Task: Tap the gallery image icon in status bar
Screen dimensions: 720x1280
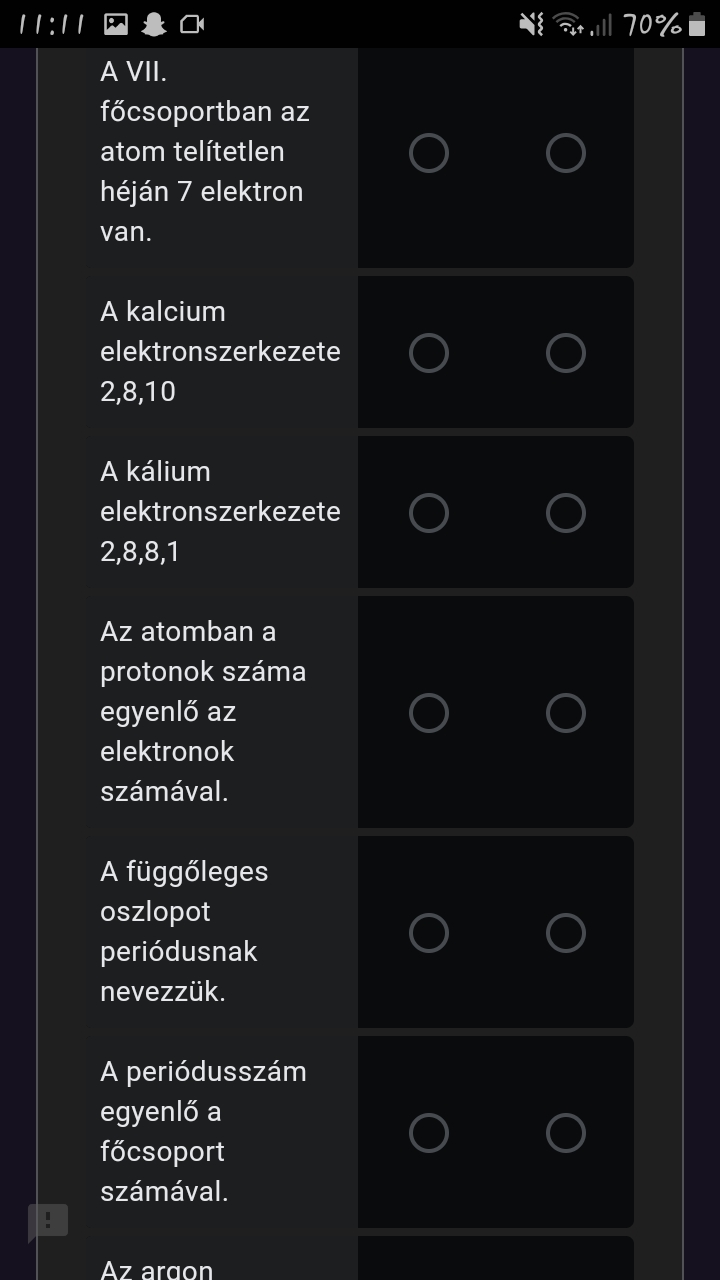Action: pos(116,24)
